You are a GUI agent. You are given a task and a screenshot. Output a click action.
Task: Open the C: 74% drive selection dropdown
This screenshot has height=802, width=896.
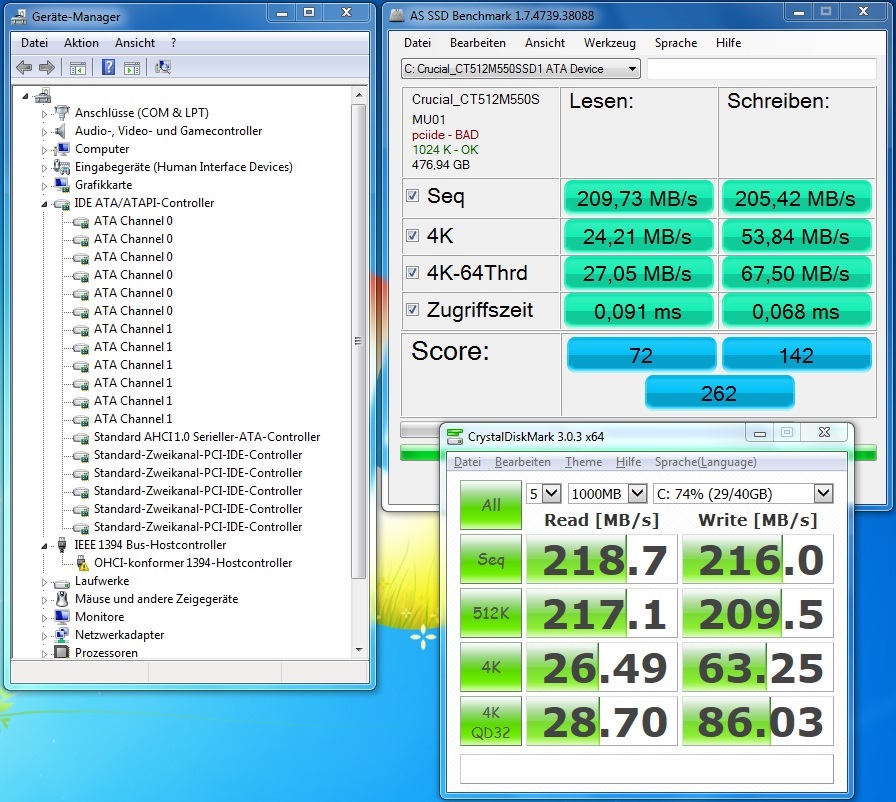823,494
